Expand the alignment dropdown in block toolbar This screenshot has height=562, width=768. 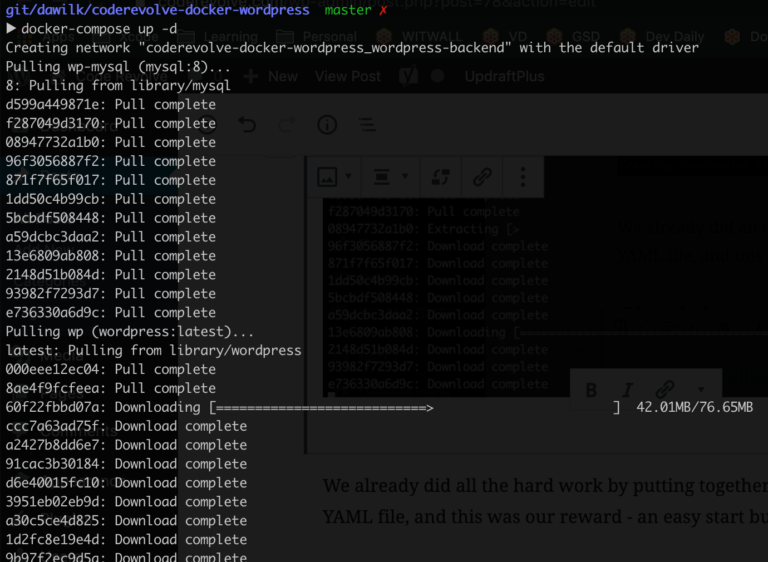(x=386, y=177)
